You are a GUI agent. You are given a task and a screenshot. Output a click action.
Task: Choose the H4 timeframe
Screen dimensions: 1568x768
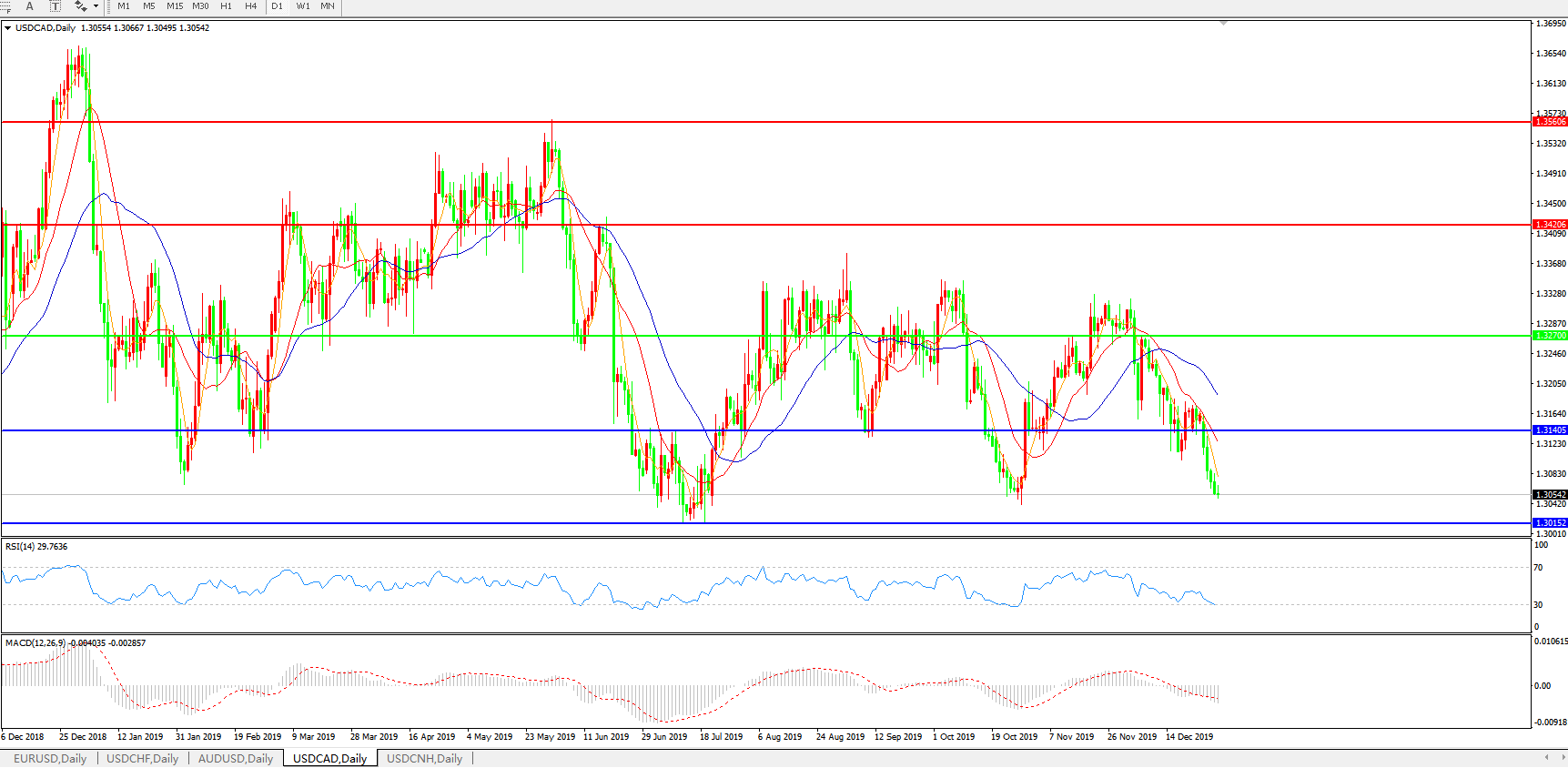click(x=251, y=6)
